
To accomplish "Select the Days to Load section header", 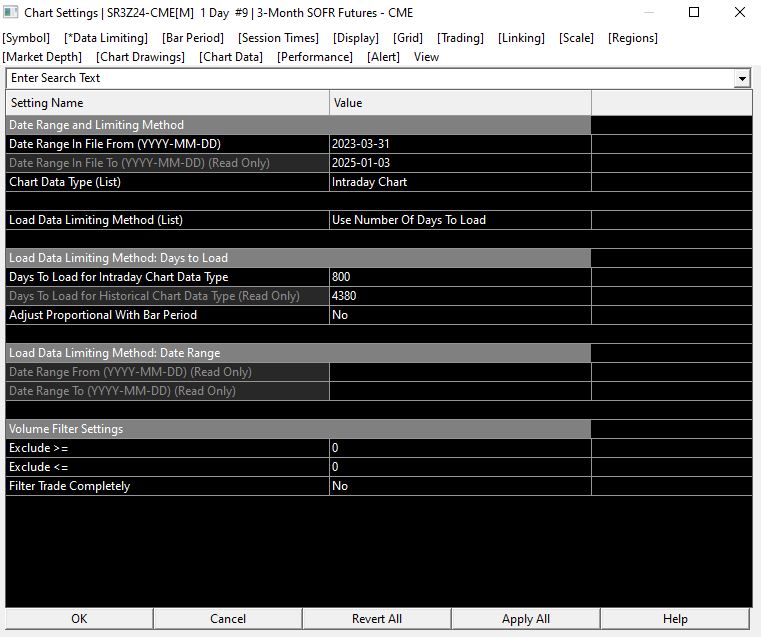I will 298,258.
